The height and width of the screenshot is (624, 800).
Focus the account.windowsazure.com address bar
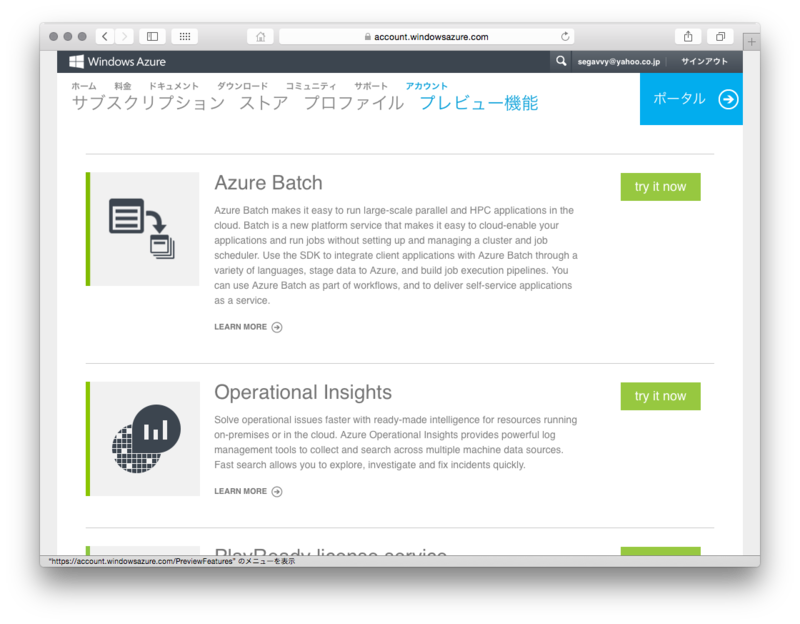point(427,36)
